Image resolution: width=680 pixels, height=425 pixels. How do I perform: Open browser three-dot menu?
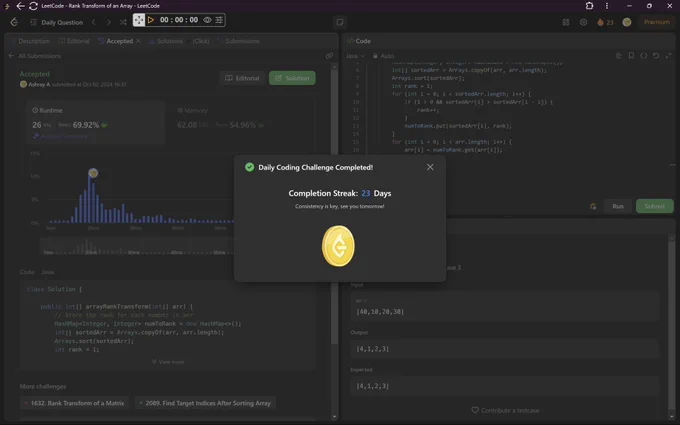tap(607, 6)
